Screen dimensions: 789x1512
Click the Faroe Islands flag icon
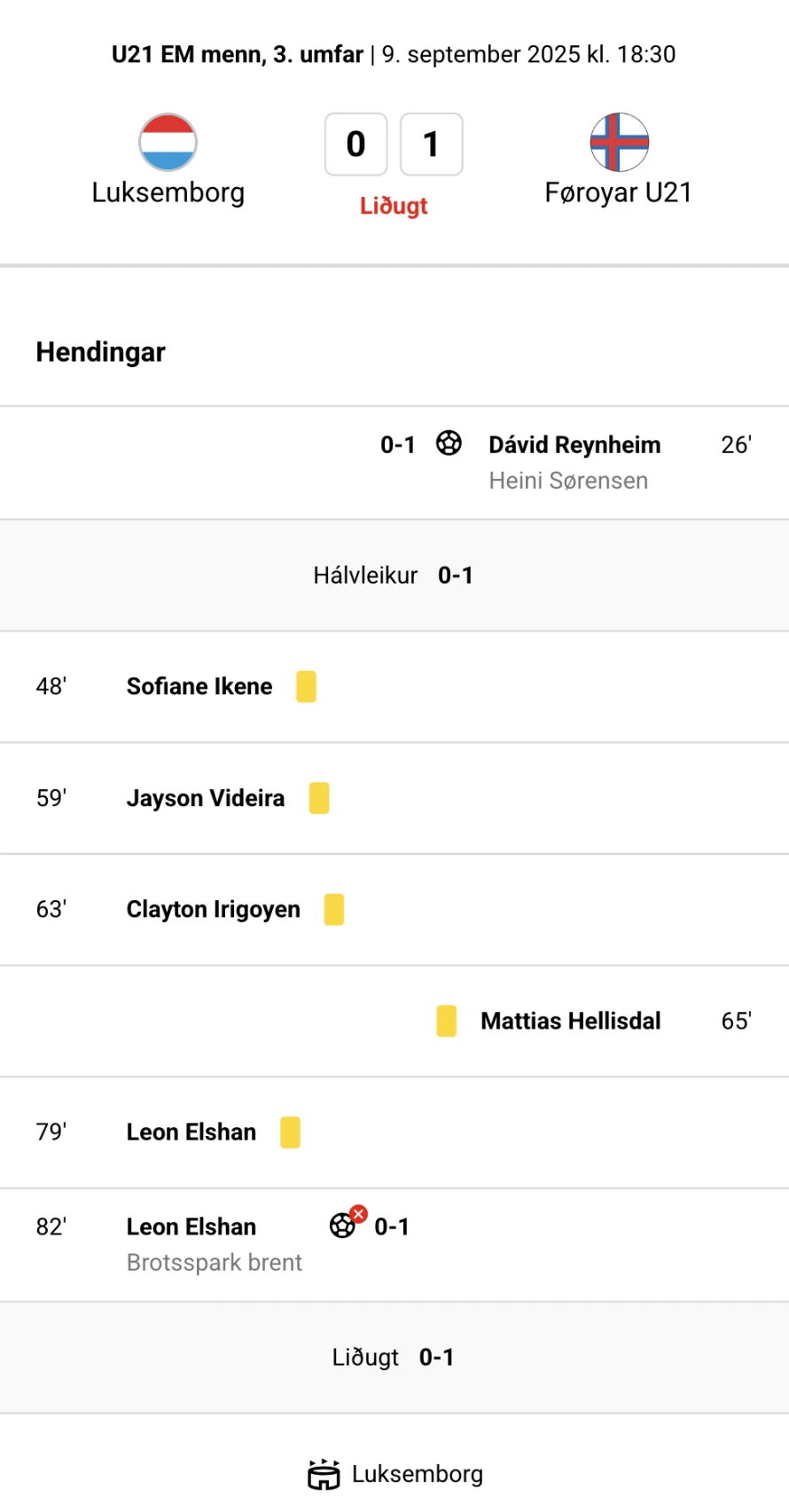pyautogui.click(x=620, y=142)
